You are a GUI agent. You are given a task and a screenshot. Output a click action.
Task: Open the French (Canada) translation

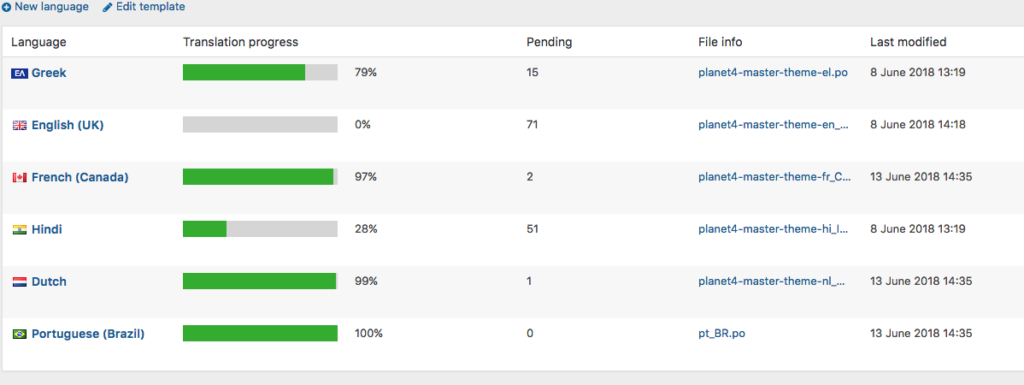point(80,177)
